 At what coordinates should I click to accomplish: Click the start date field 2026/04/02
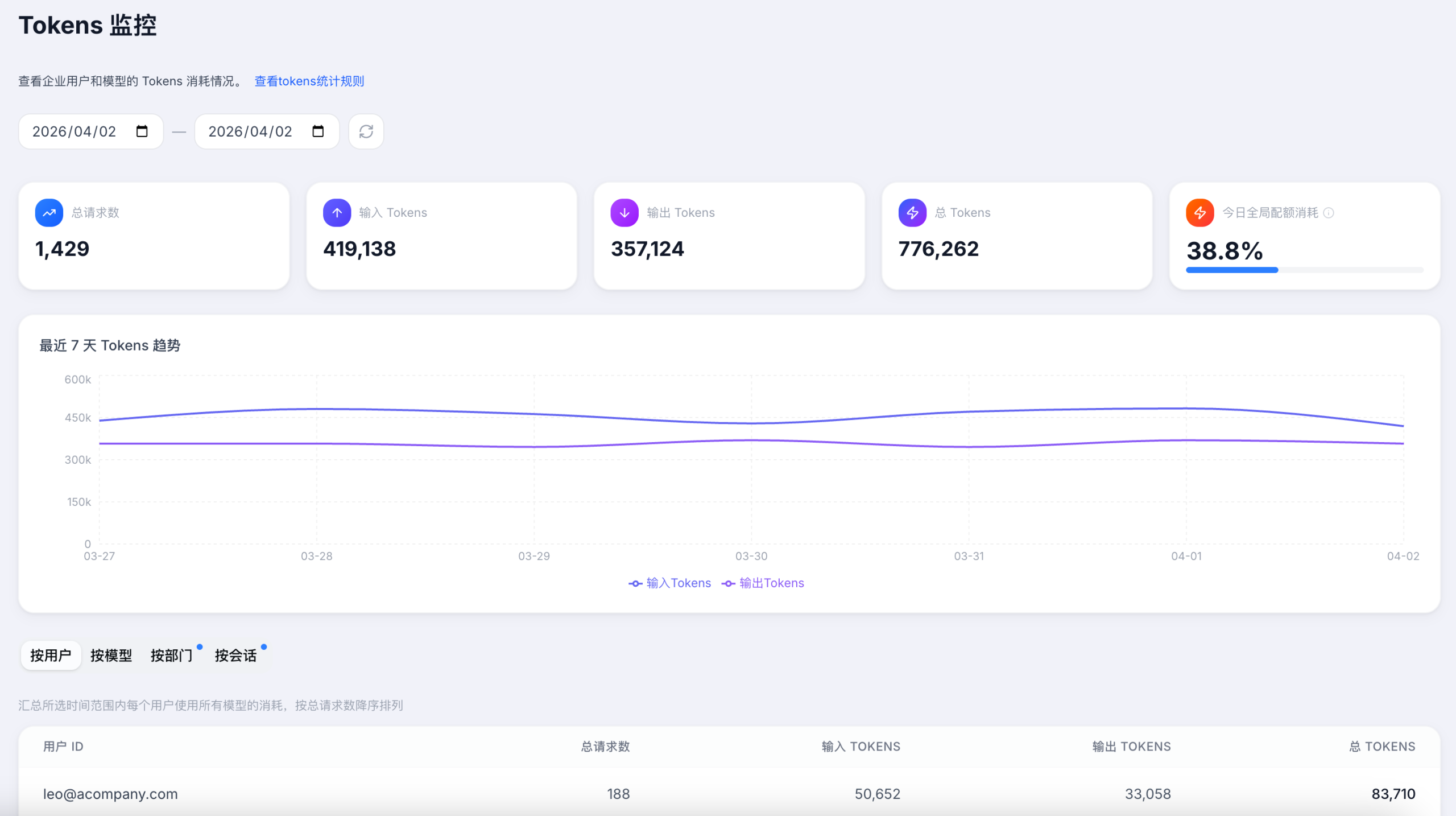point(75,131)
